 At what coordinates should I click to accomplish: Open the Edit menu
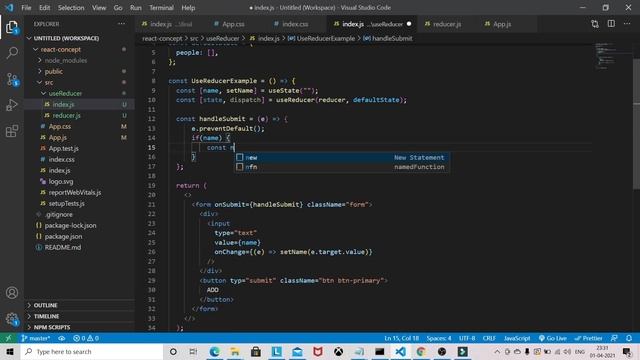click(44, 7)
